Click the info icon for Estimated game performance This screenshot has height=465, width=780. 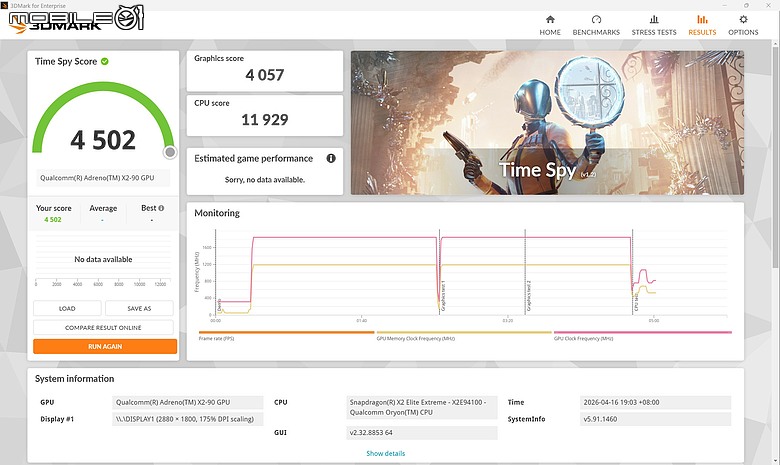(331, 158)
